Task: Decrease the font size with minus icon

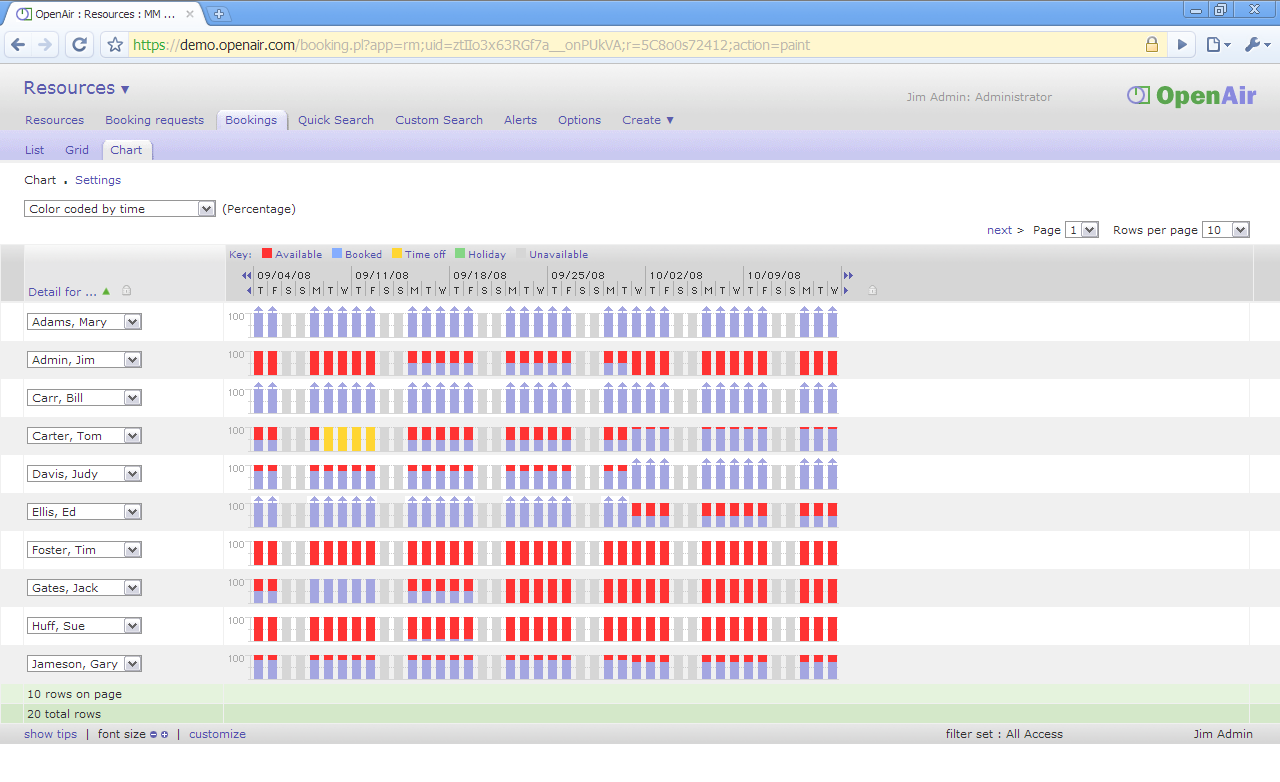Action: pos(153,734)
